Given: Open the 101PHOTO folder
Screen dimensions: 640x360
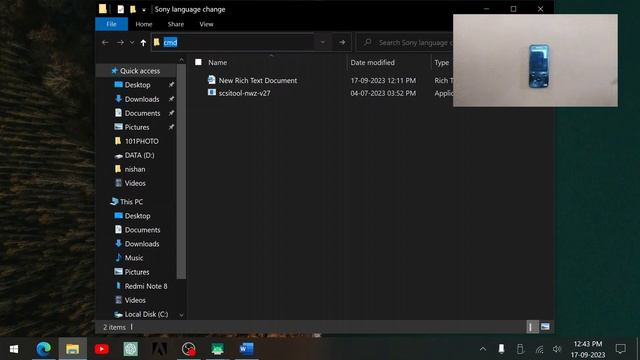Looking at the screenshot, I should click(x=141, y=141).
